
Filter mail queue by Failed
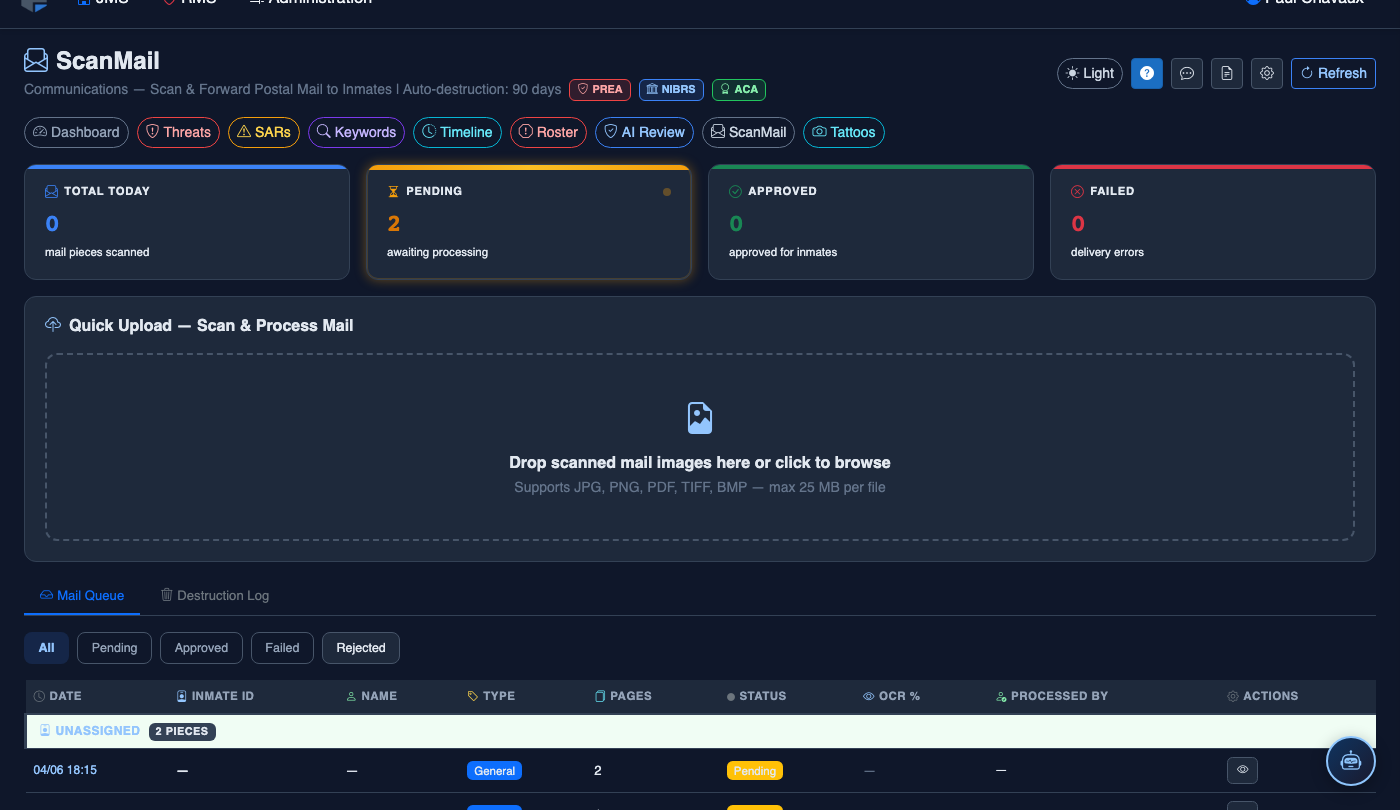[x=282, y=648]
